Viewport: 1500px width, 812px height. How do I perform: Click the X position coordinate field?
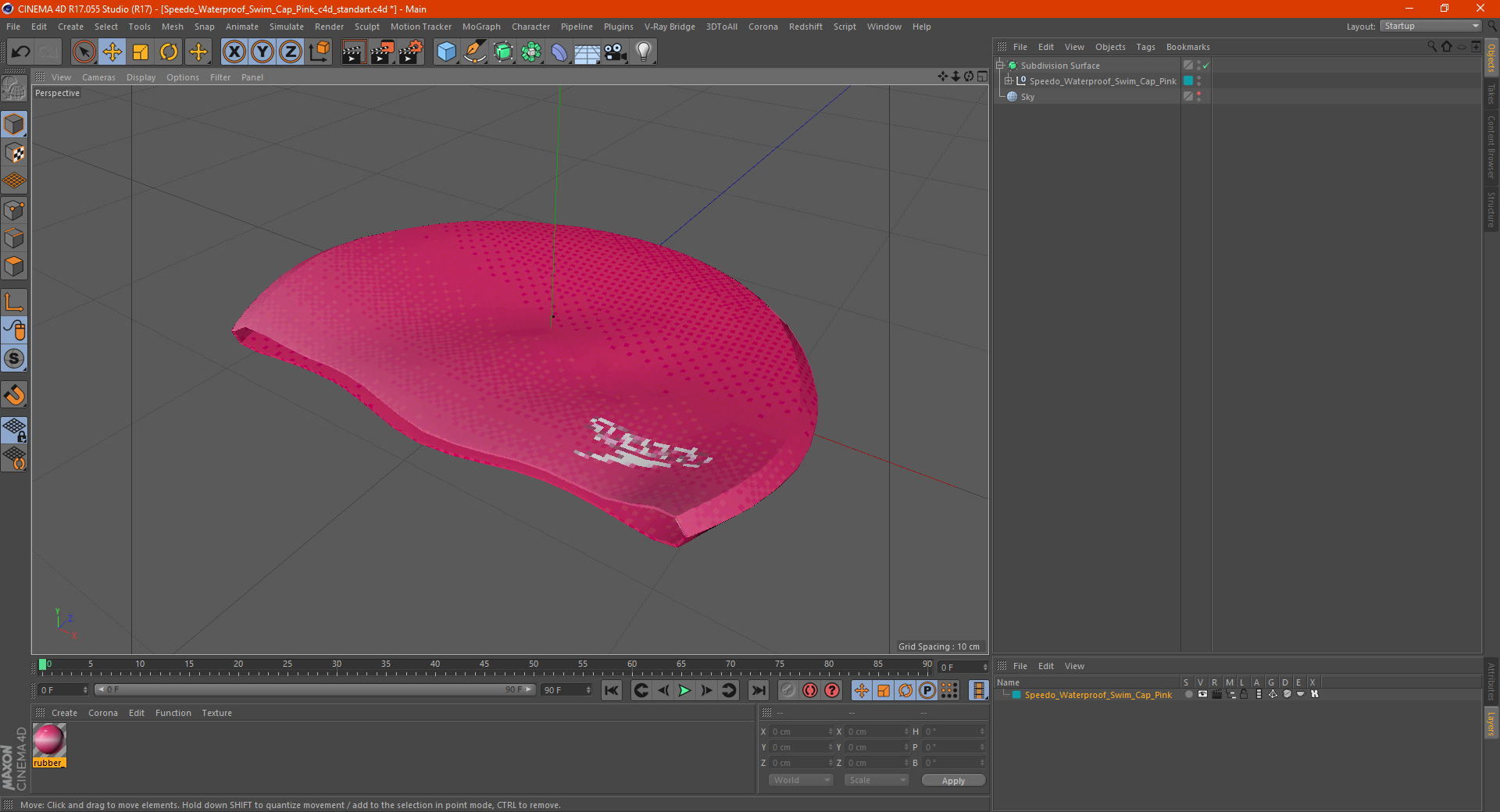pyautogui.click(x=801, y=732)
